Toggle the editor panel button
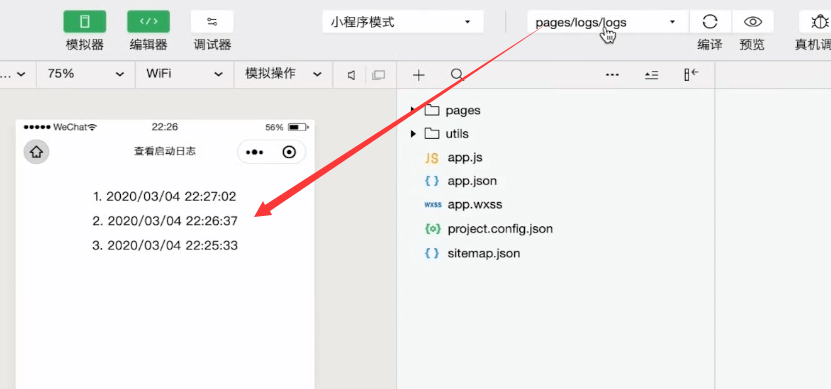This screenshot has width=831, height=389. pyautogui.click(x=148, y=22)
